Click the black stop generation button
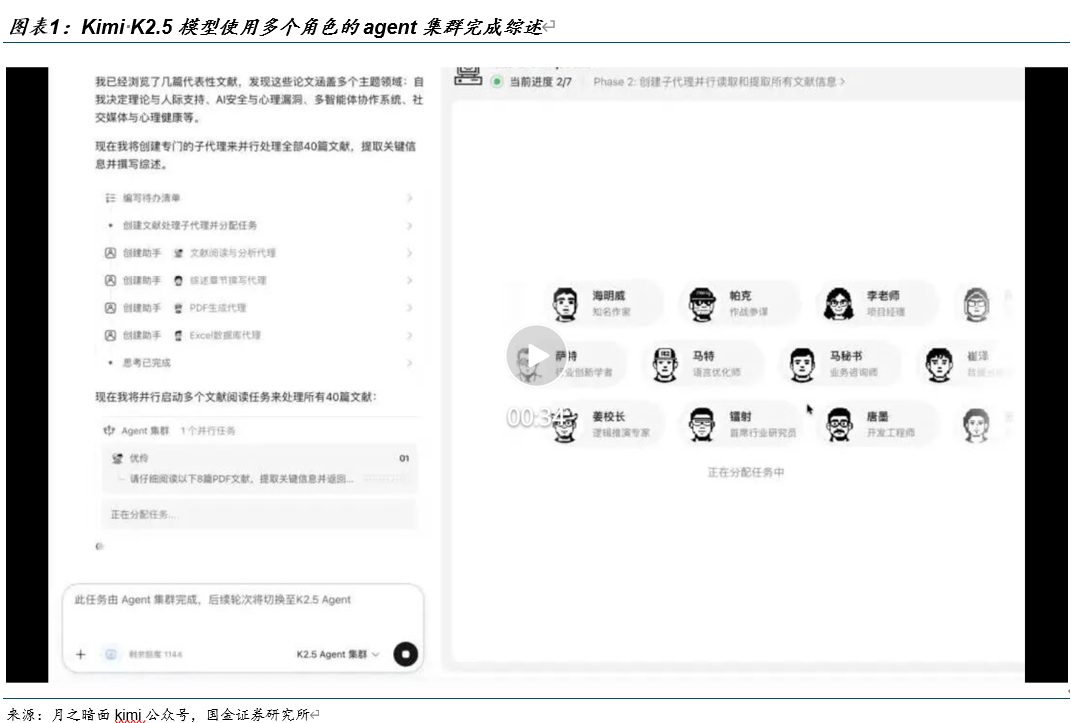 coord(405,654)
